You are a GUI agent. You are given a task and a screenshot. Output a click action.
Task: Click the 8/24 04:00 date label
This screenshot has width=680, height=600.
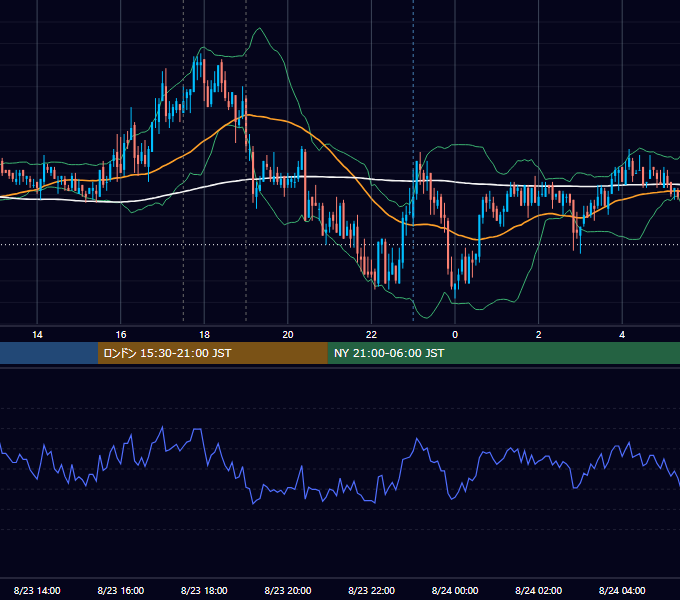[x=622, y=590]
